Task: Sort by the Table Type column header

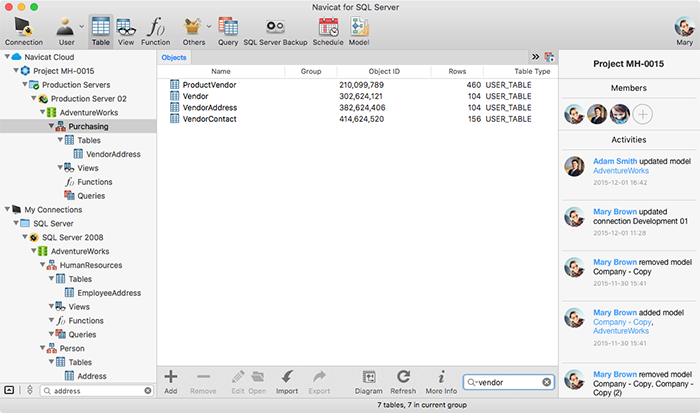Action: coord(521,71)
